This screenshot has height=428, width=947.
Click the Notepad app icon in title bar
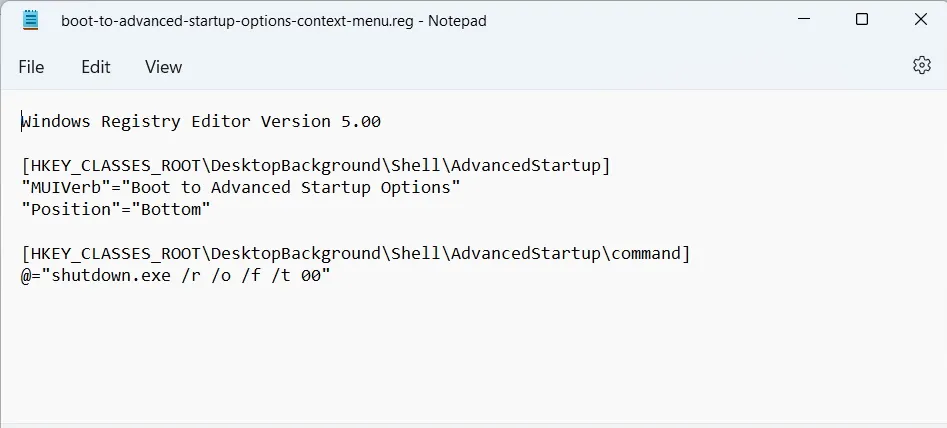click(31, 20)
